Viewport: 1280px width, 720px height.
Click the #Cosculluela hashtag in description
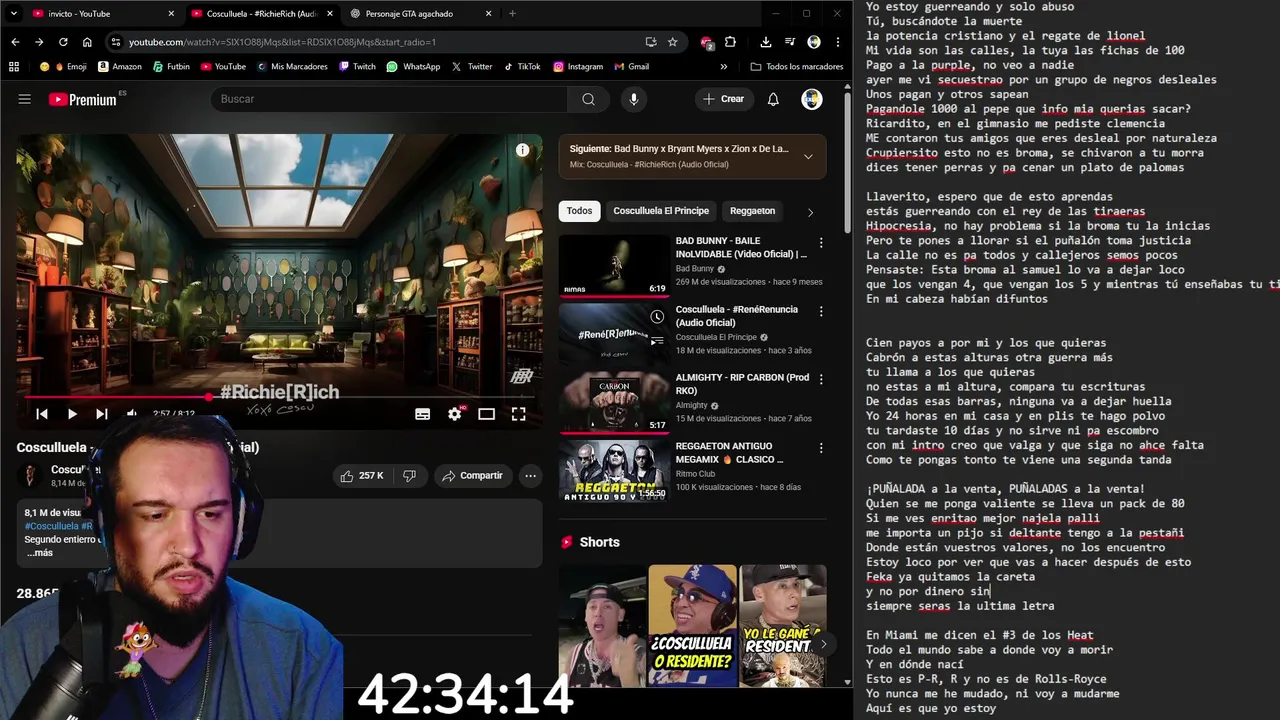tap(51, 526)
